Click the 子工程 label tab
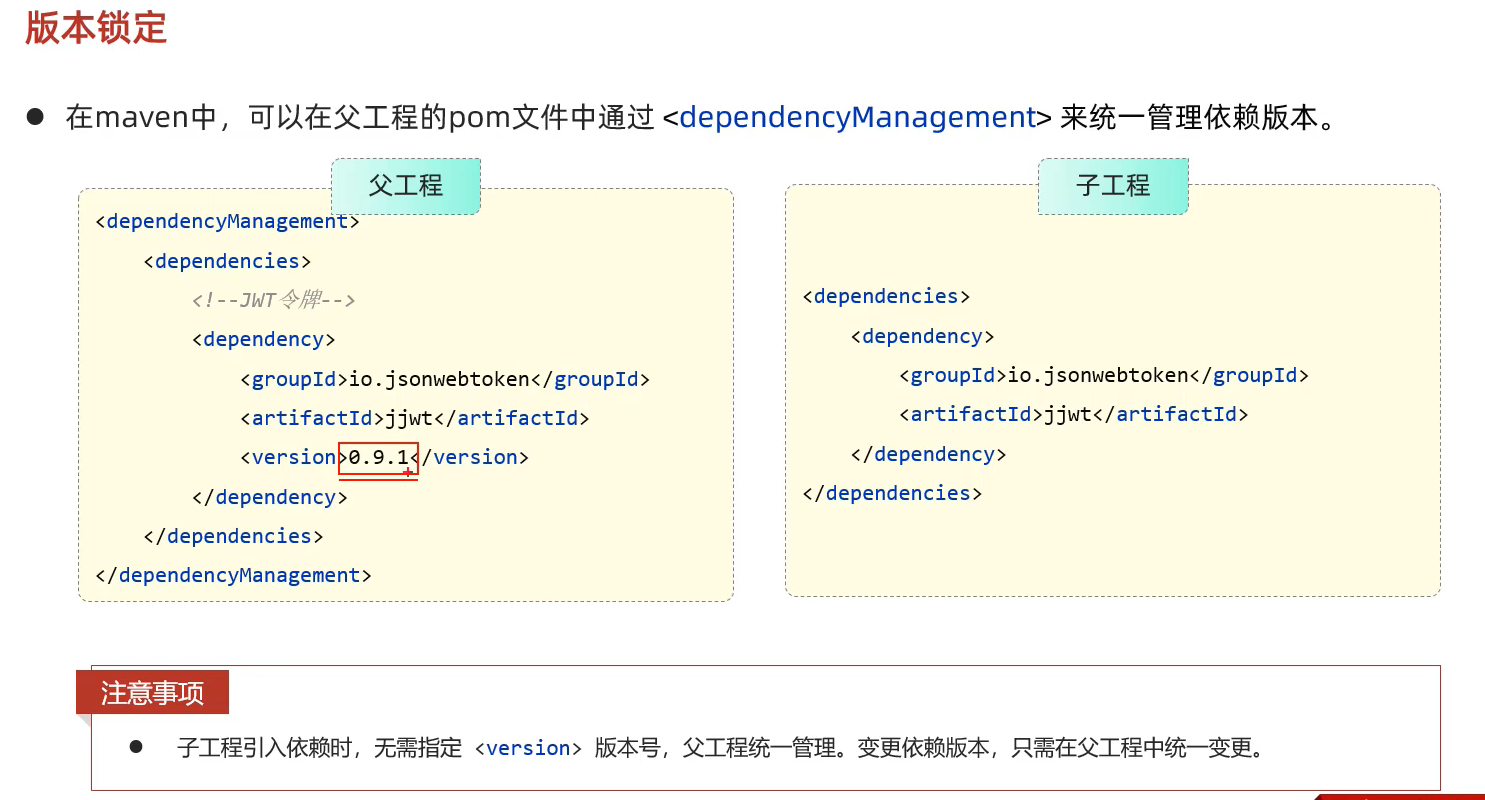Screen dimensions: 1485x800 pyautogui.click(x=1113, y=186)
